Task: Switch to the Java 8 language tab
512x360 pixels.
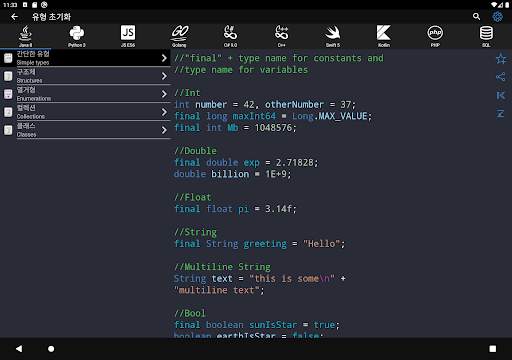Action: [x=25, y=36]
